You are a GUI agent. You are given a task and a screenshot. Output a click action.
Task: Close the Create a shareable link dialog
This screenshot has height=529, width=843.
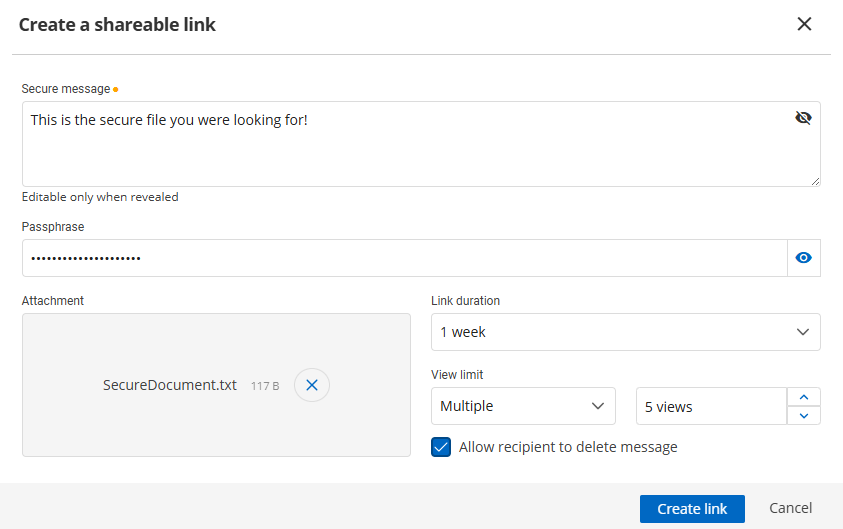[x=804, y=24]
